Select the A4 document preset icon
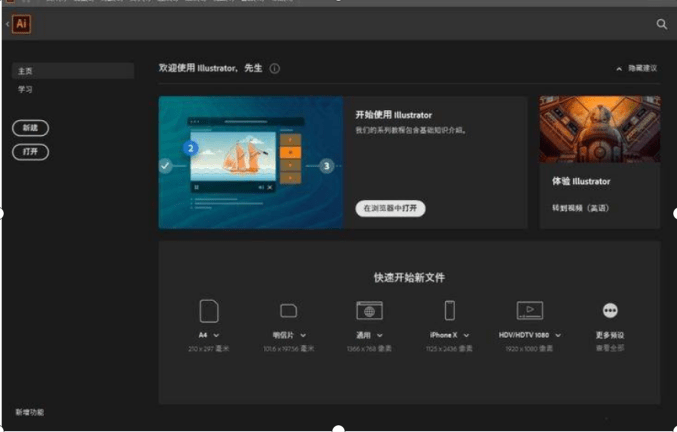The image size is (677, 432). click(x=209, y=311)
